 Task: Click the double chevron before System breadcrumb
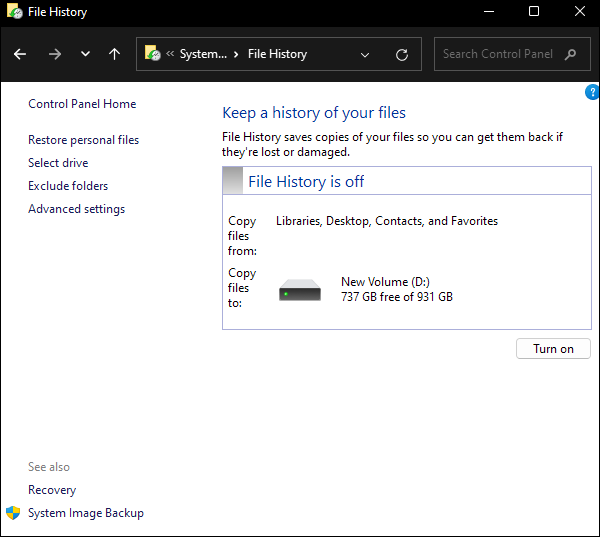(x=170, y=54)
